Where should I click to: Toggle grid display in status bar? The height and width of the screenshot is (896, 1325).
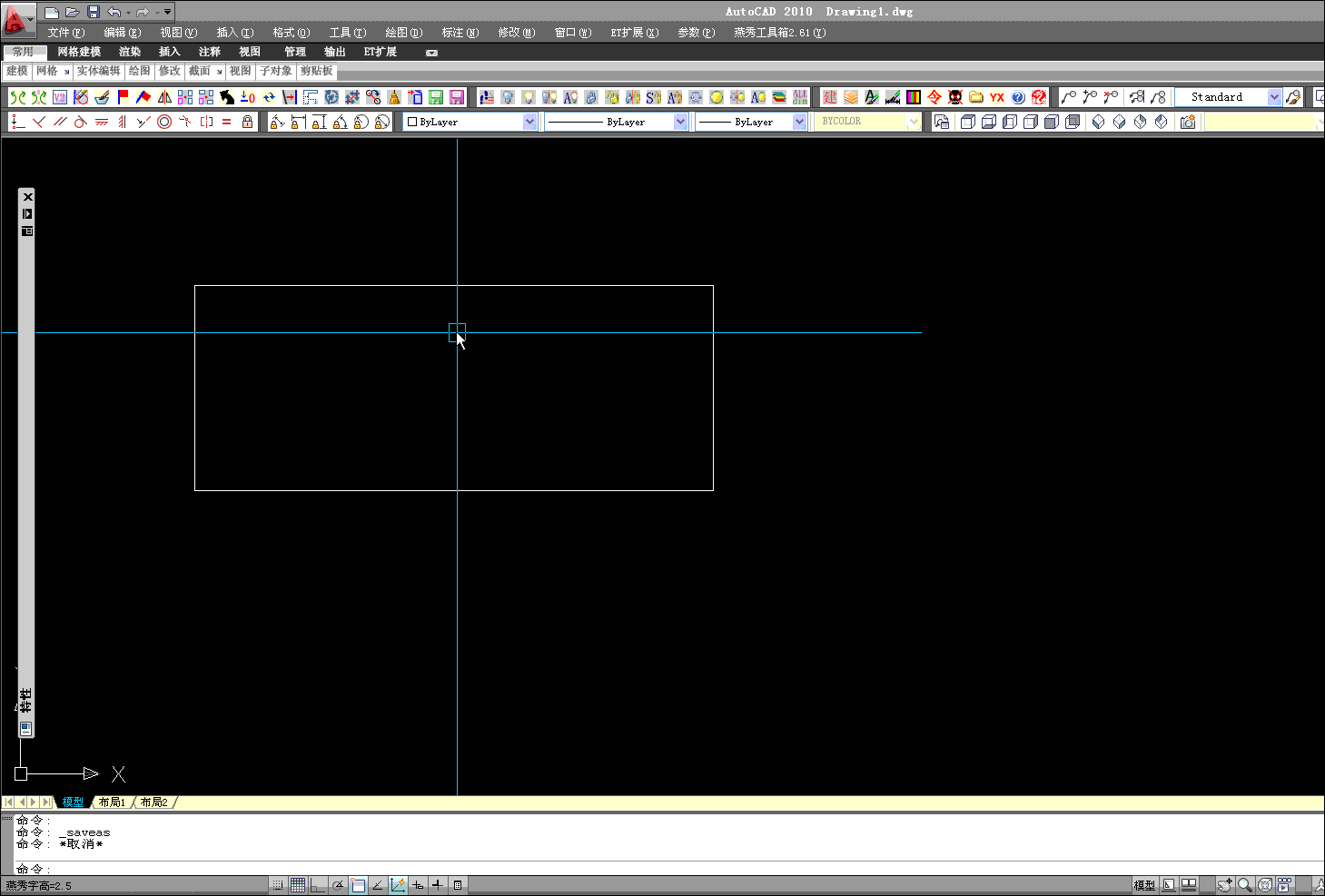[298, 885]
